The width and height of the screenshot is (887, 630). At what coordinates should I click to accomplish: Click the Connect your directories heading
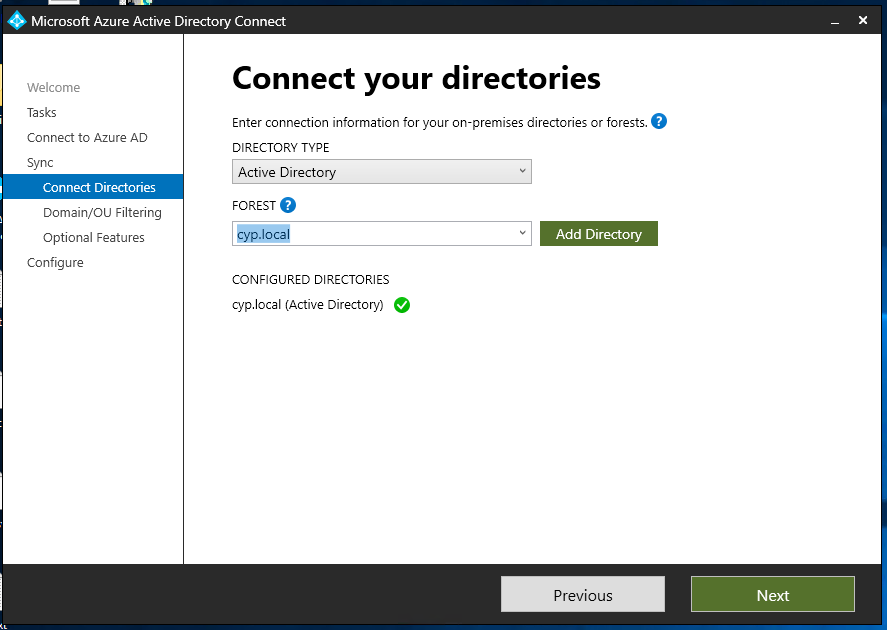tap(416, 78)
